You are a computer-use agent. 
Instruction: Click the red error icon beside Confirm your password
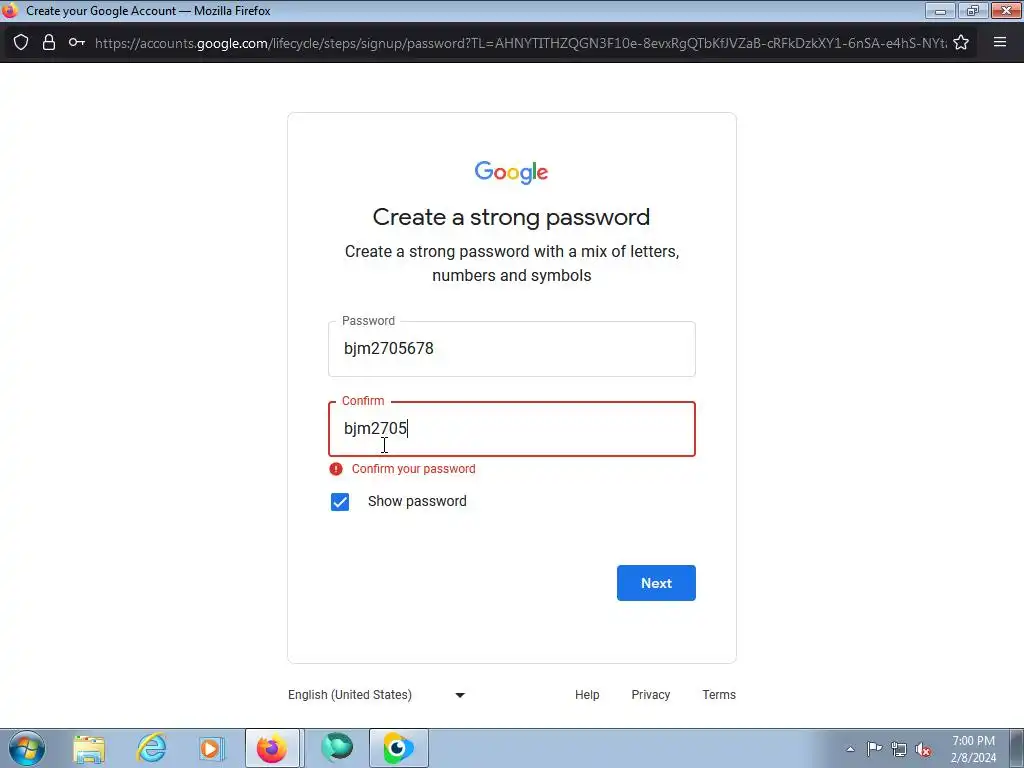336,469
